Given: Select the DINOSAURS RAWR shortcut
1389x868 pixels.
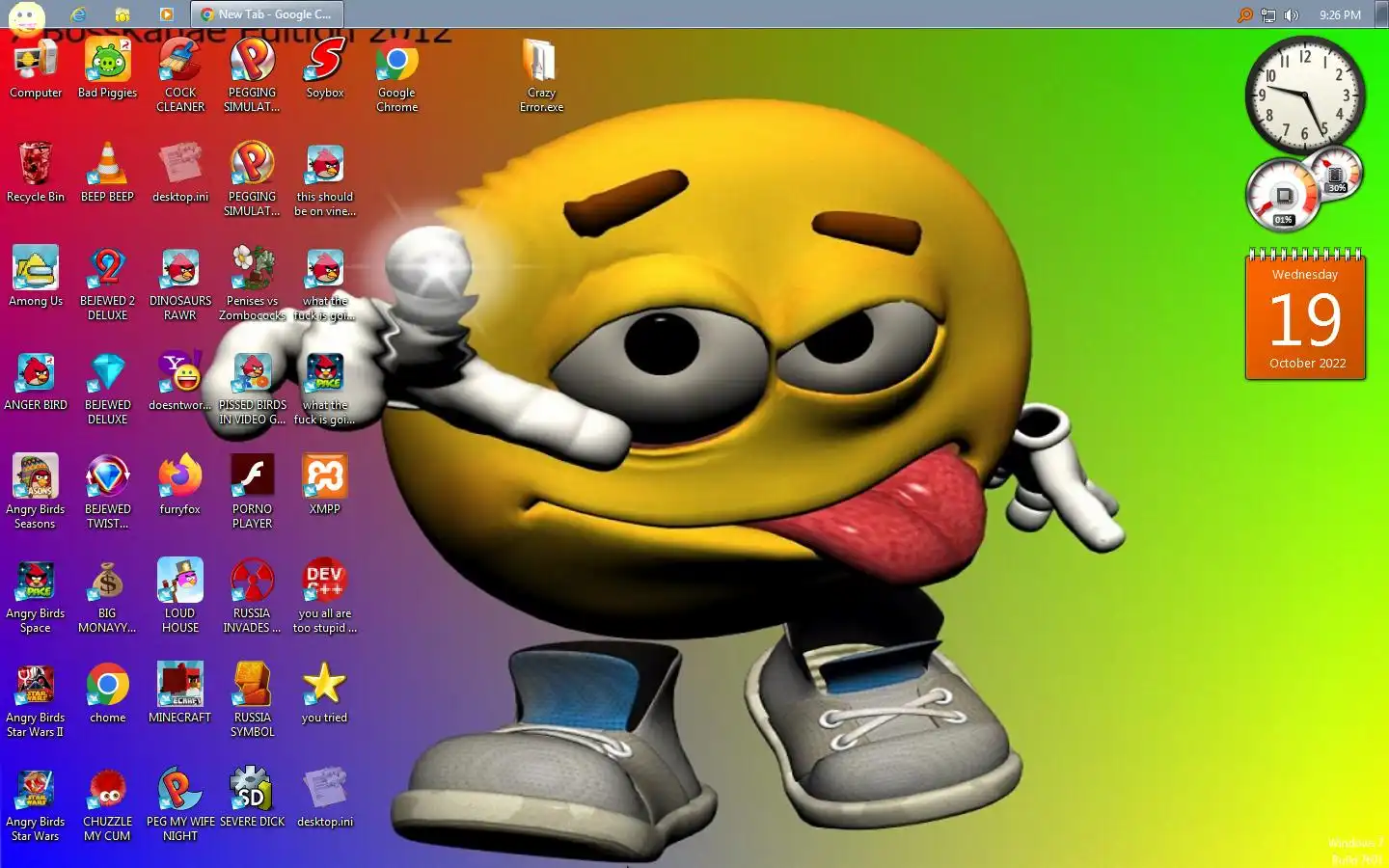Looking at the screenshot, I should pos(180,285).
